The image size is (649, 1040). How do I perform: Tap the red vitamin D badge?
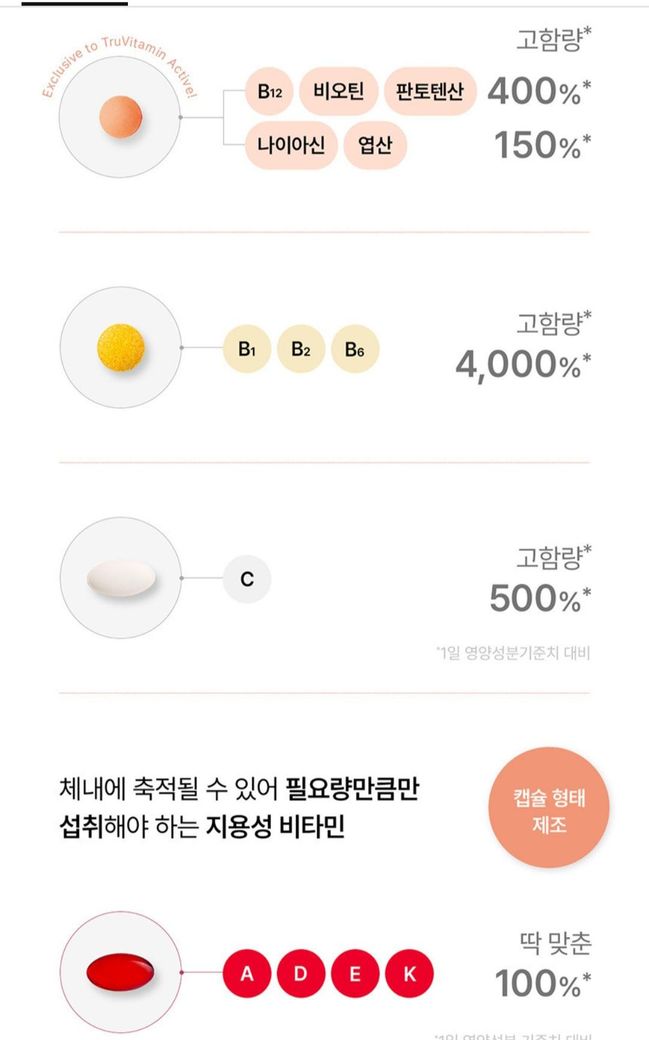tap(301, 973)
